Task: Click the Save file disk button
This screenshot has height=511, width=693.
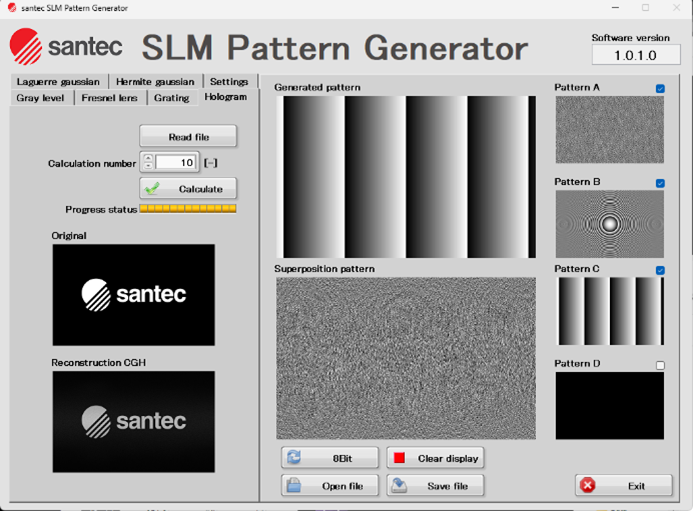Action: [x=435, y=486]
